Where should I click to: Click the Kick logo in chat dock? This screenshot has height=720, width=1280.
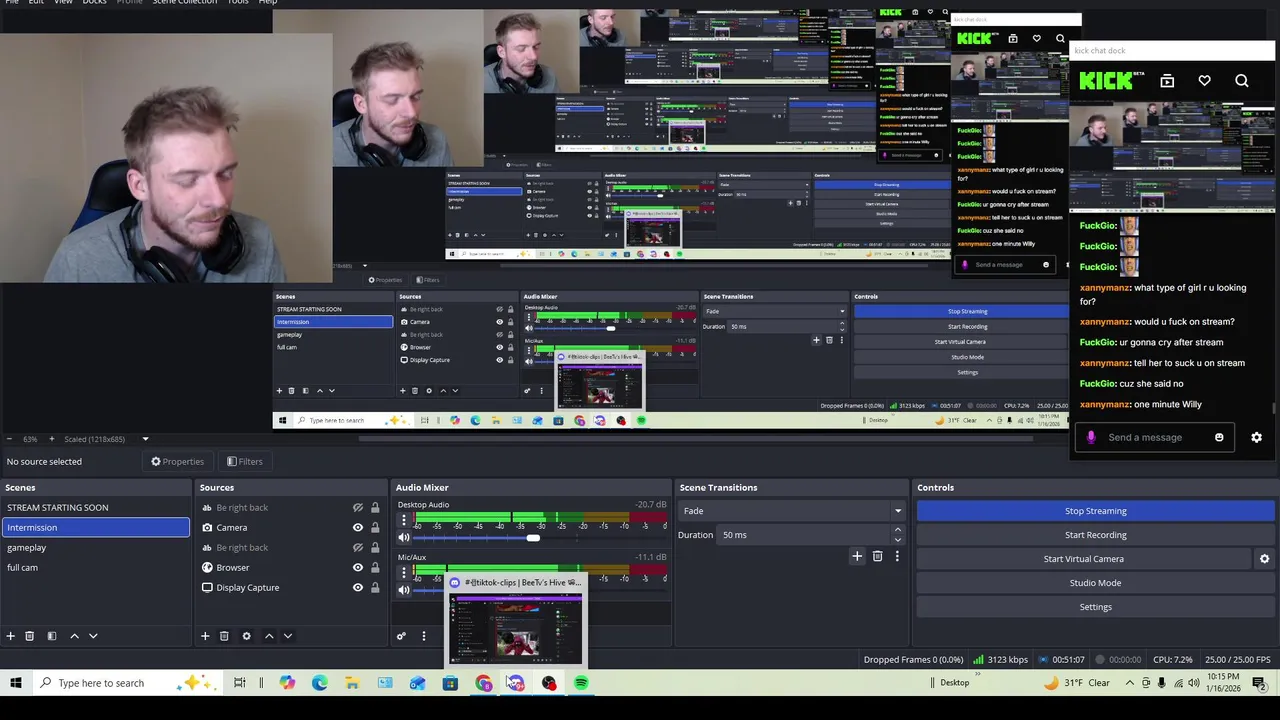pos(1106,81)
